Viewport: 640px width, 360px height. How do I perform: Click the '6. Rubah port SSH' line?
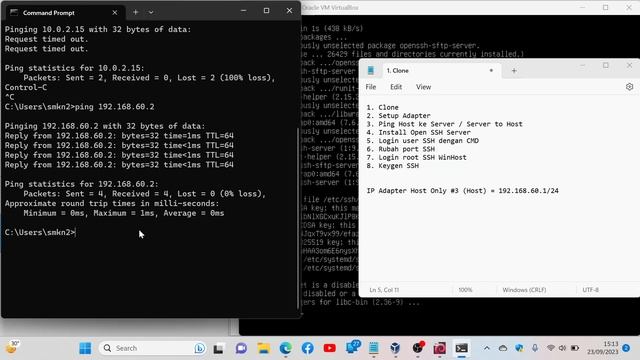(x=400, y=149)
